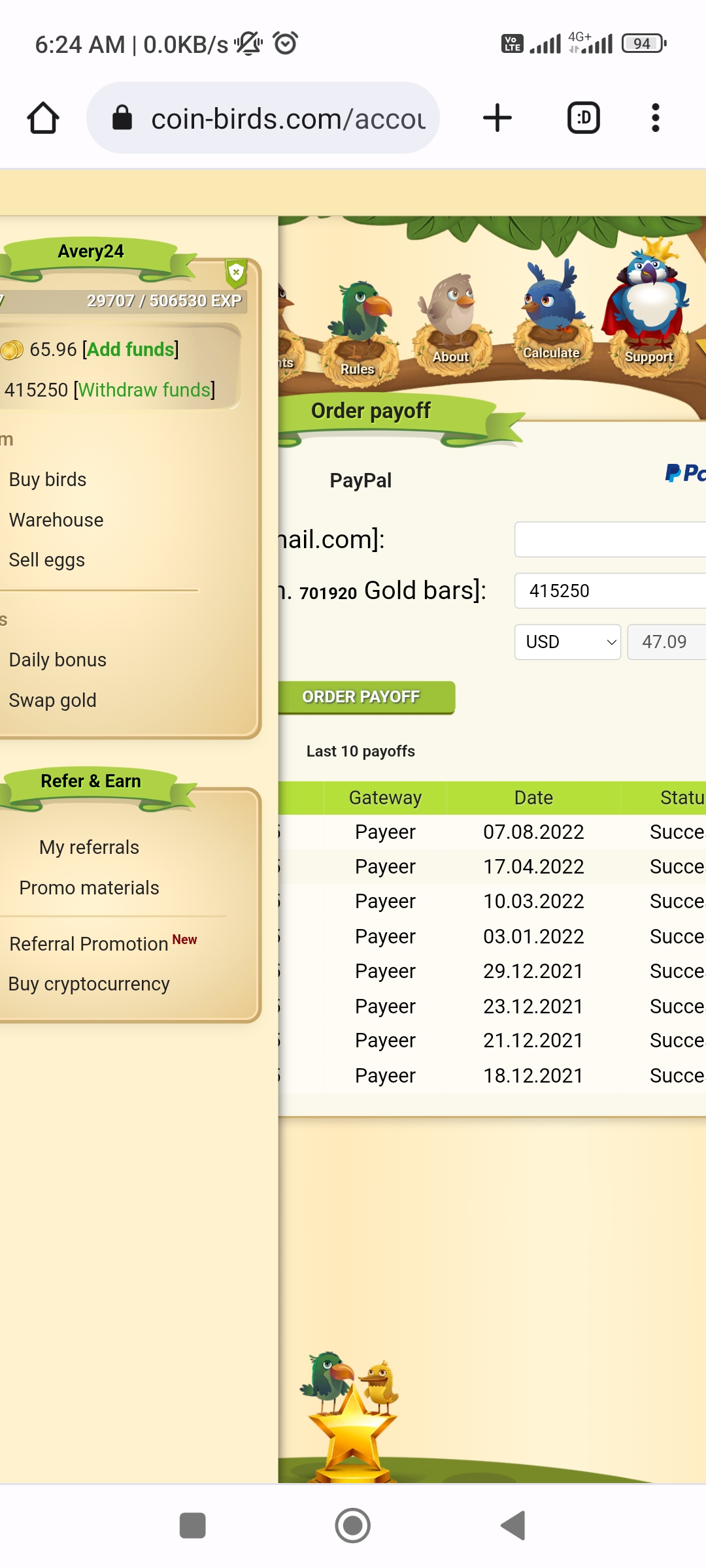Open the browser three-dot menu
This screenshot has height=1568, width=706.
pyautogui.click(x=656, y=118)
